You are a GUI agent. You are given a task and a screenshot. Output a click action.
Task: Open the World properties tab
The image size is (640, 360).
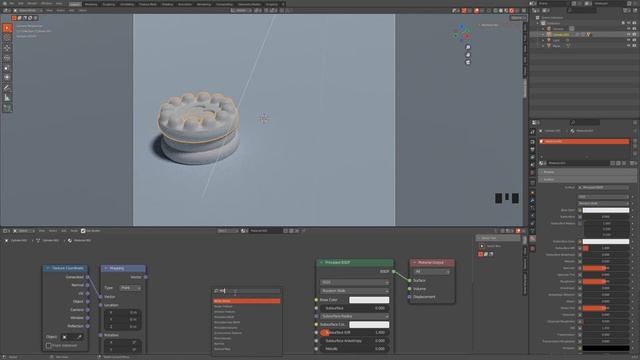click(x=532, y=172)
